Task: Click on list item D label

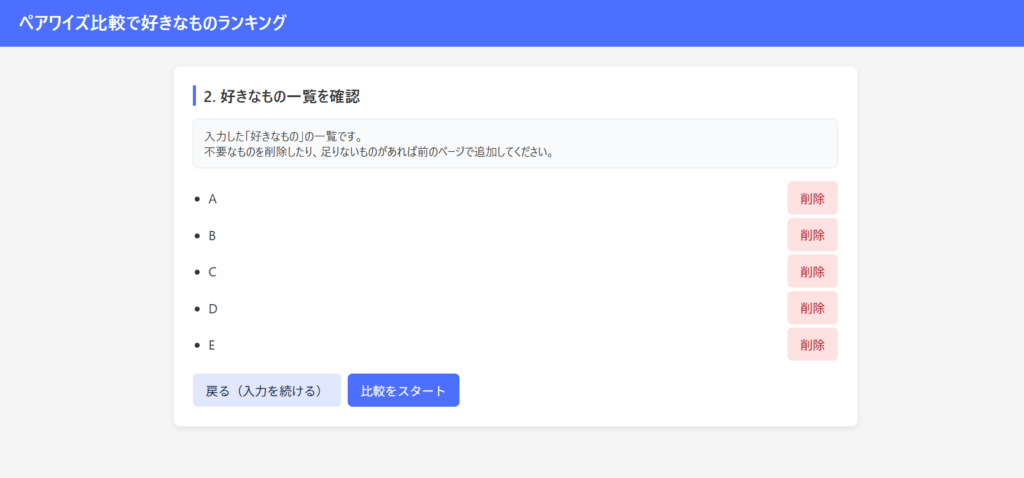Action: pyautogui.click(x=212, y=309)
